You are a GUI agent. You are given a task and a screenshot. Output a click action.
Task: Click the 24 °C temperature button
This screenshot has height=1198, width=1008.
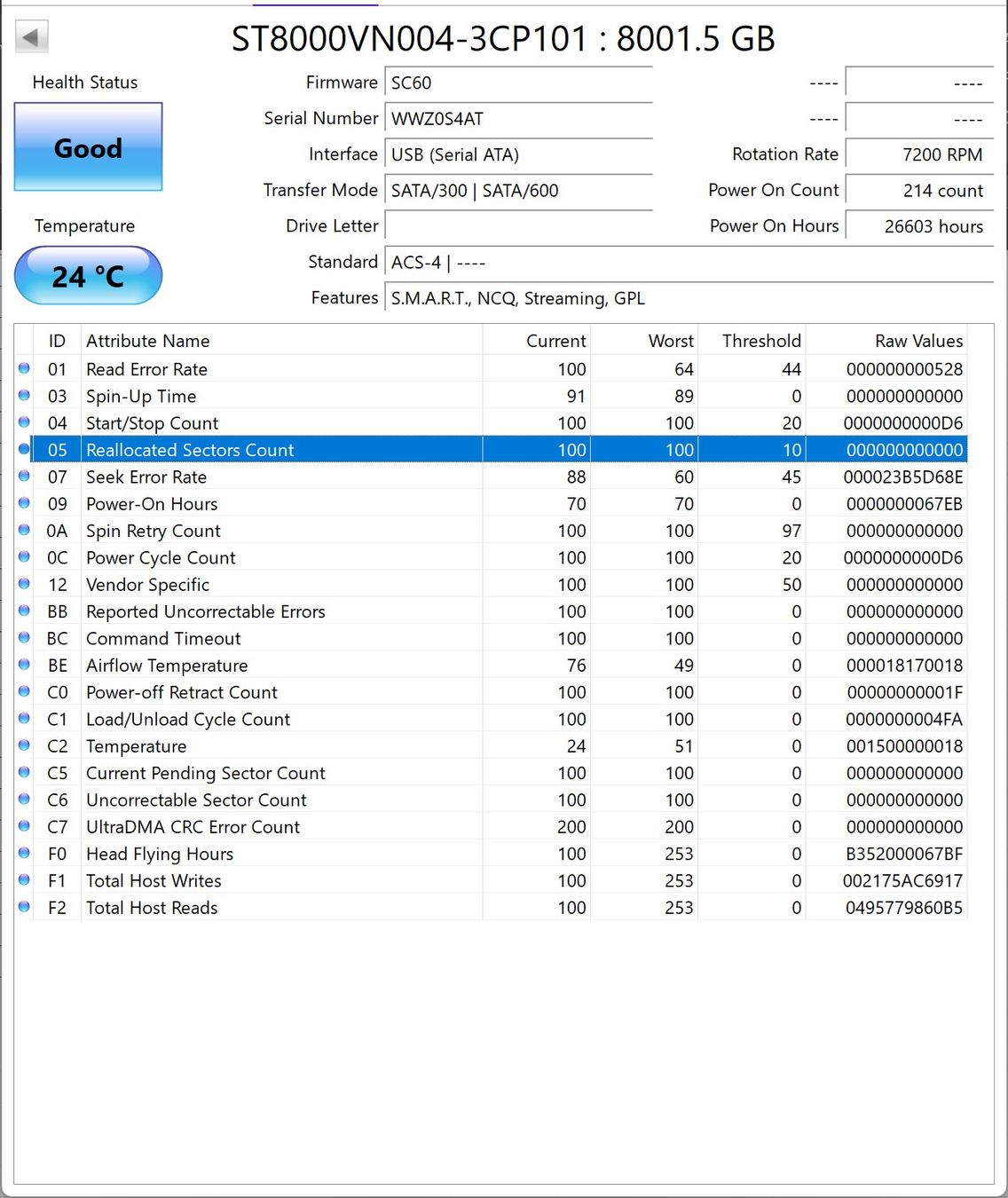click(x=88, y=276)
